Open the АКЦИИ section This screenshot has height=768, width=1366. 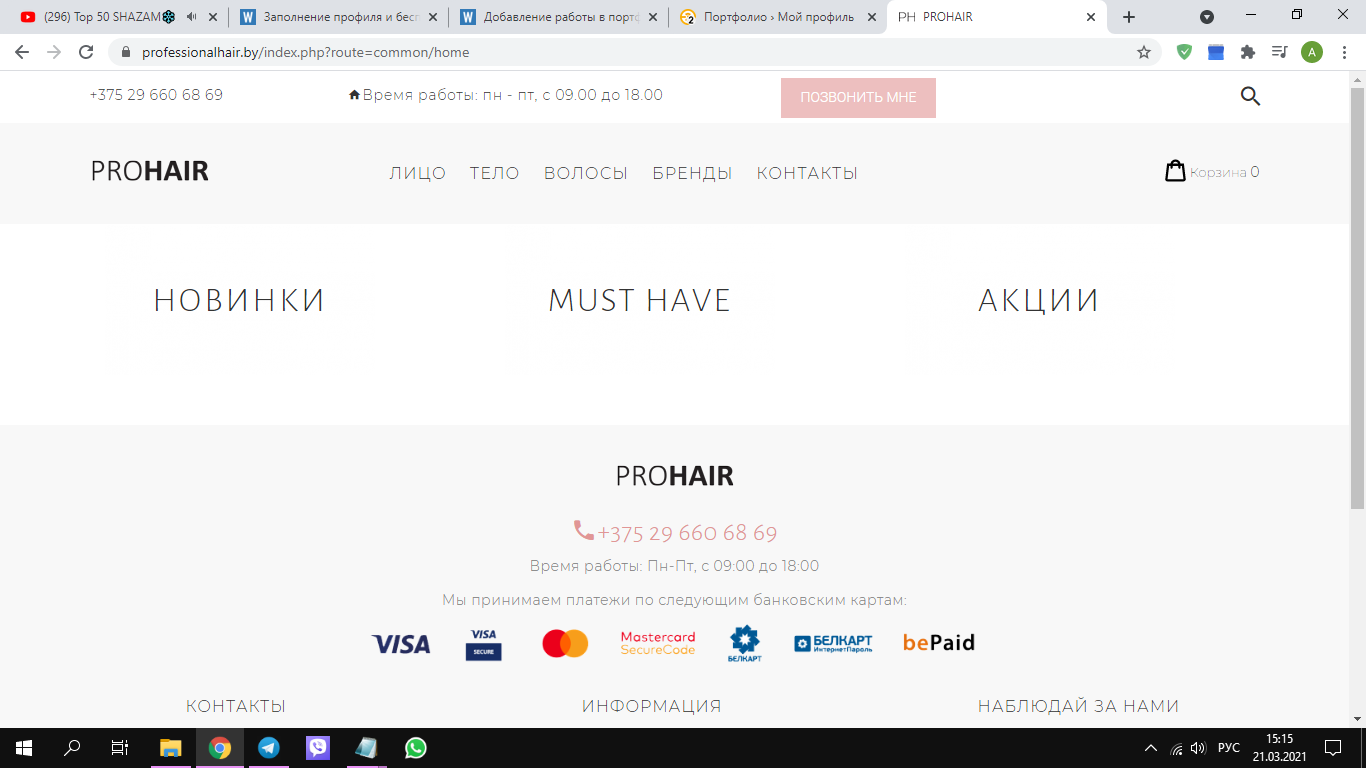1039,300
